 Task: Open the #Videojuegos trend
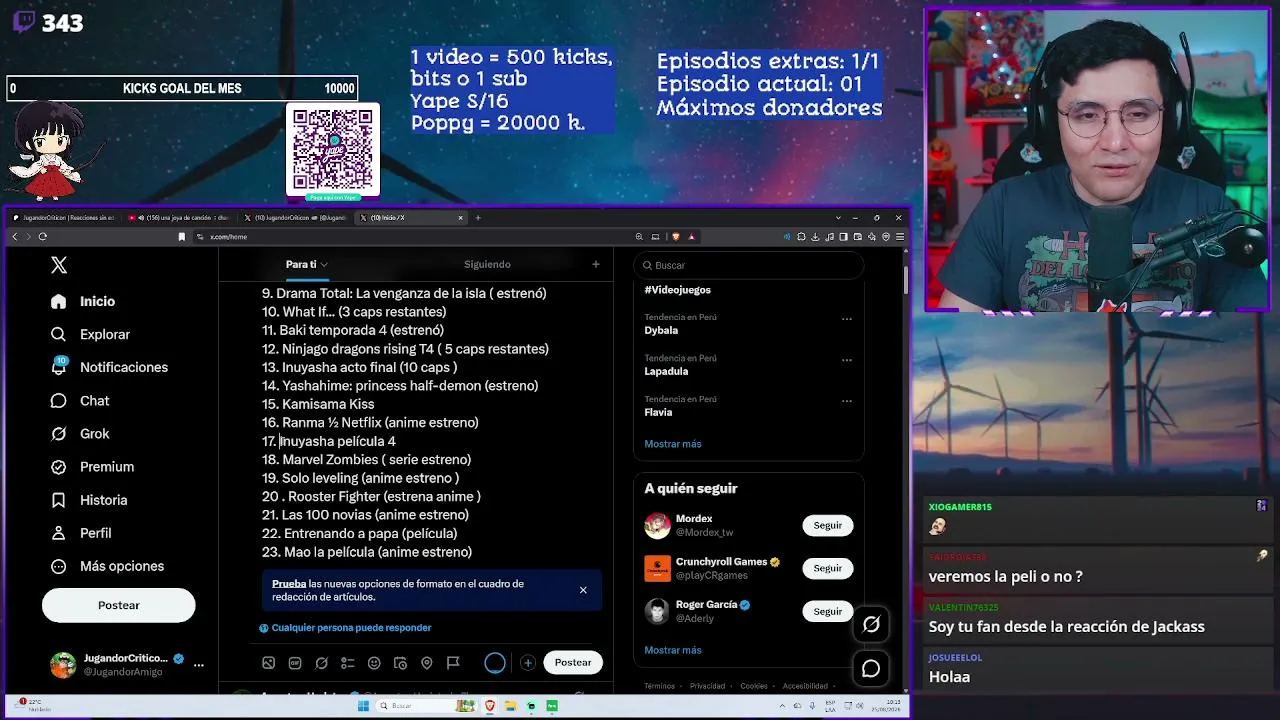coord(677,290)
